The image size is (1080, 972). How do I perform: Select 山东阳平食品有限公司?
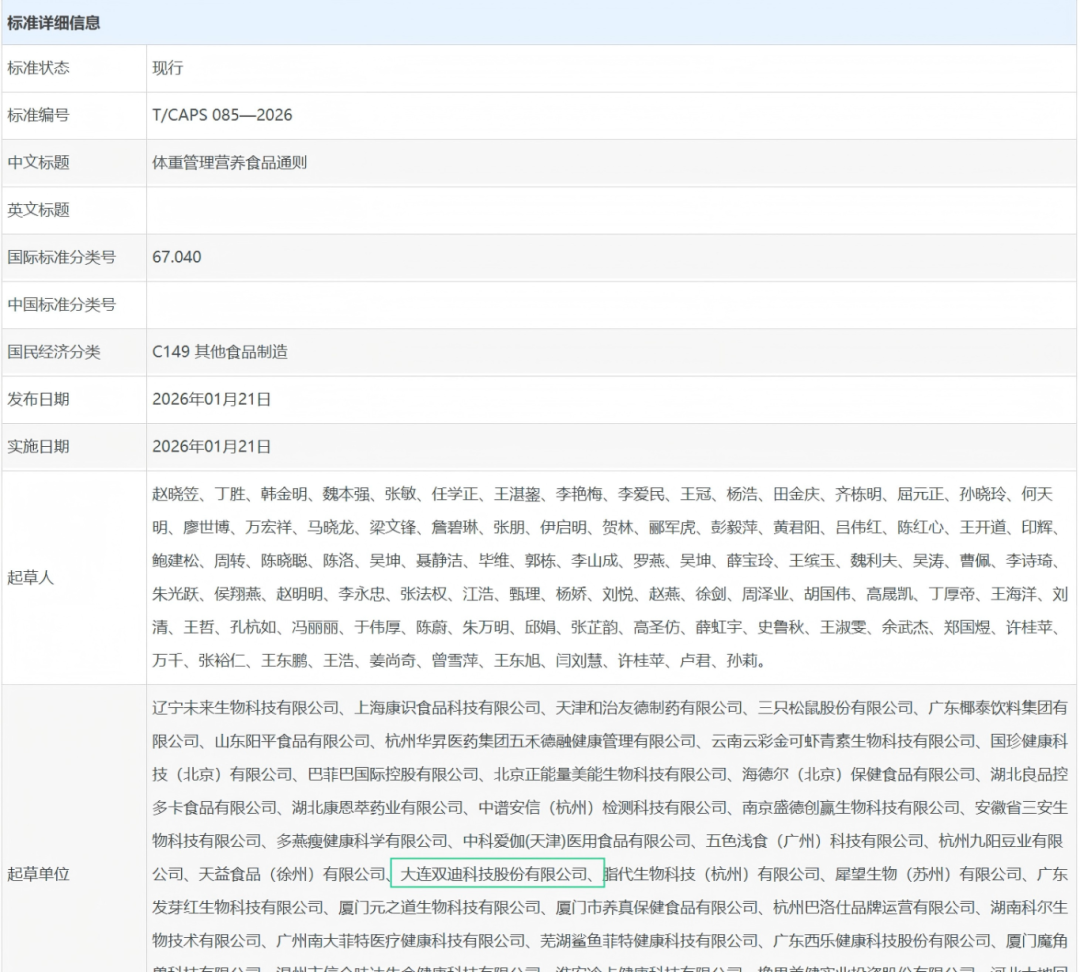[293, 741]
